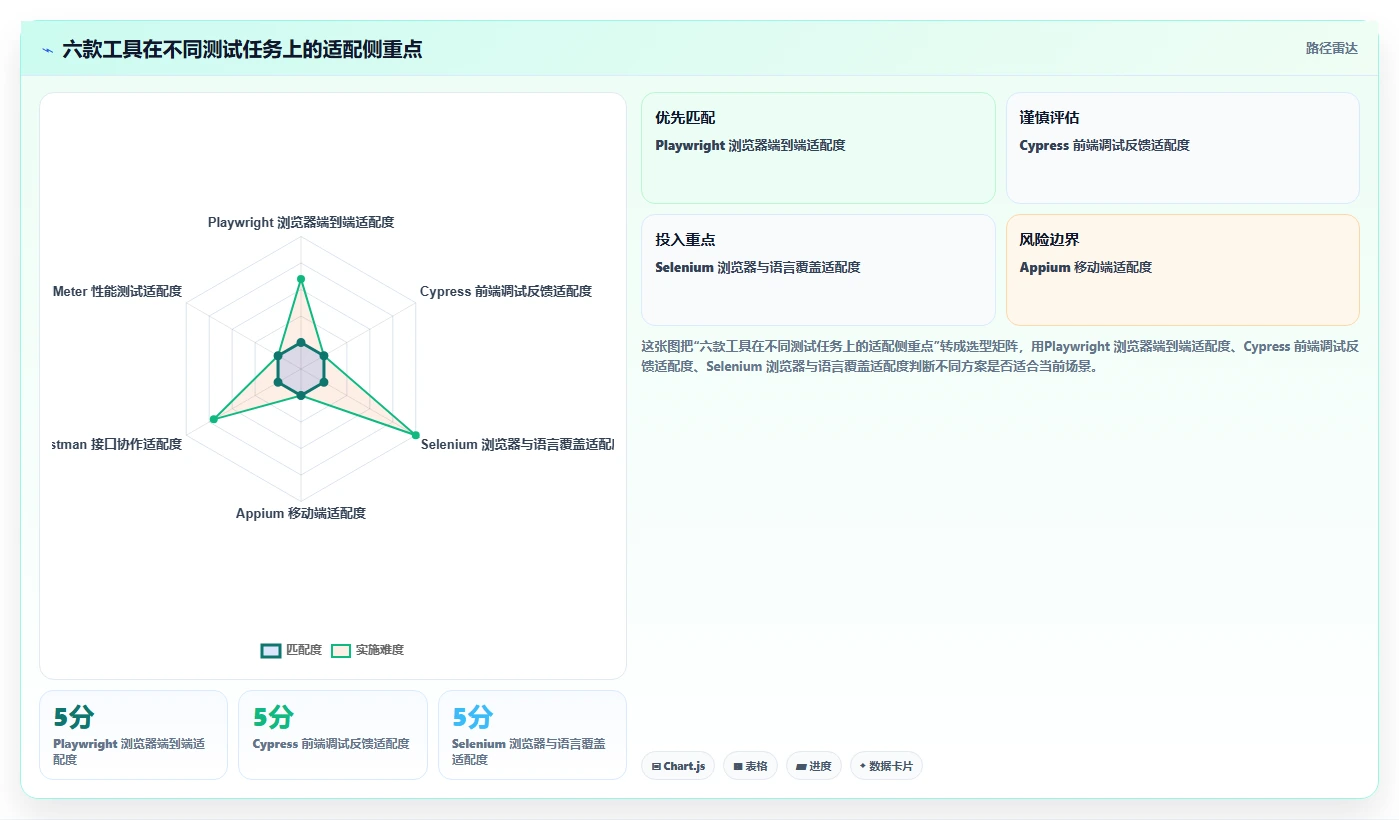Open the 风险边界 card
The height and width of the screenshot is (820, 1399).
(x=1182, y=270)
